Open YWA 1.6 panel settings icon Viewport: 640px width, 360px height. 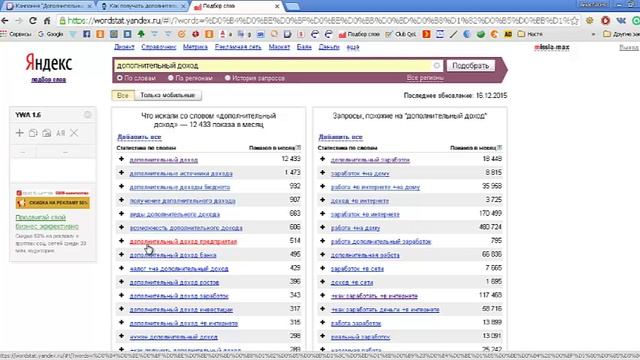(88, 115)
